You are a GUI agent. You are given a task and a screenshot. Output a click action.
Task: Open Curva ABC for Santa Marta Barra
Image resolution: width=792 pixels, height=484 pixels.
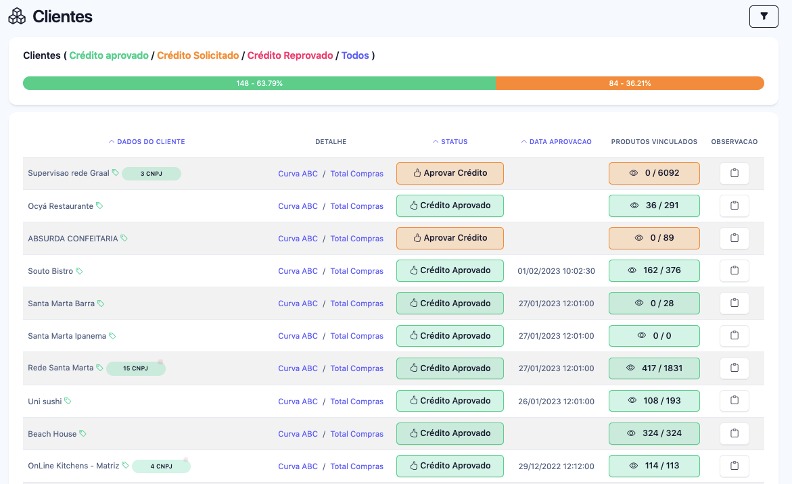coord(297,303)
